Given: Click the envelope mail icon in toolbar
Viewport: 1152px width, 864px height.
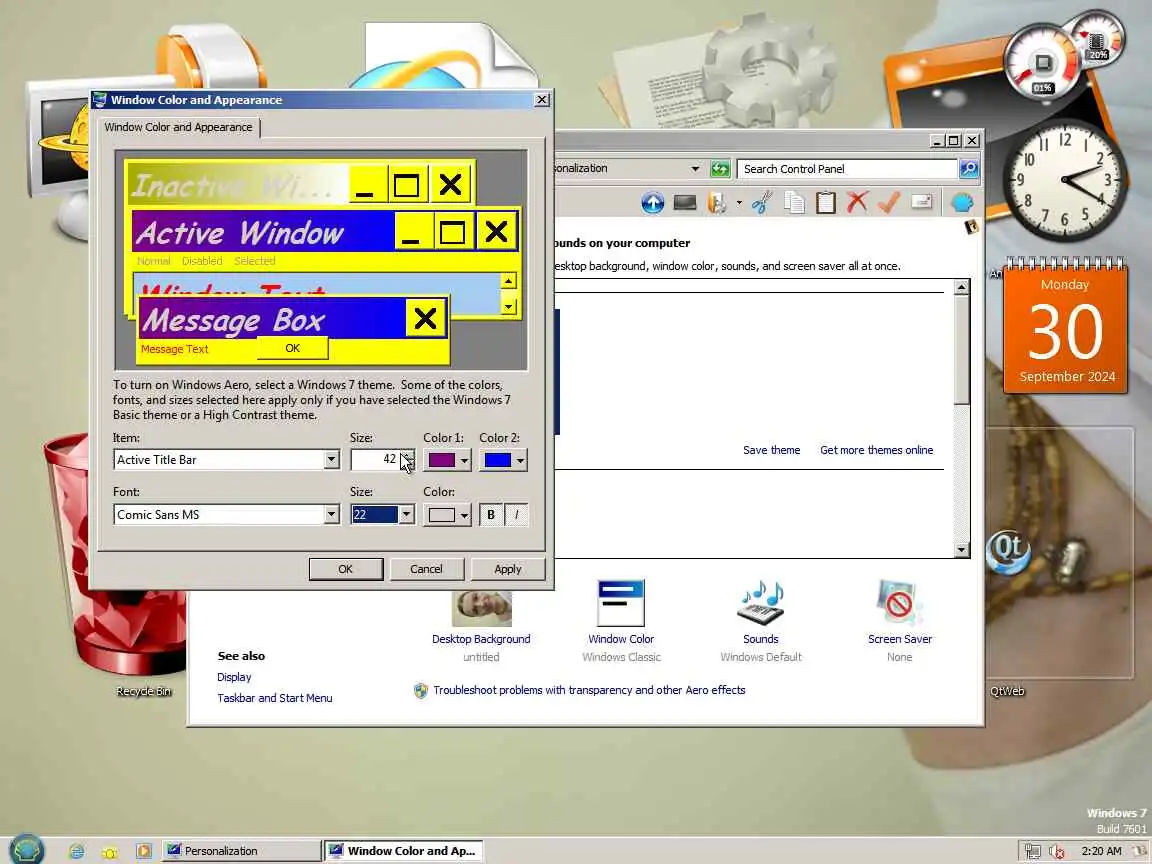Looking at the screenshot, I should [x=921, y=202].
